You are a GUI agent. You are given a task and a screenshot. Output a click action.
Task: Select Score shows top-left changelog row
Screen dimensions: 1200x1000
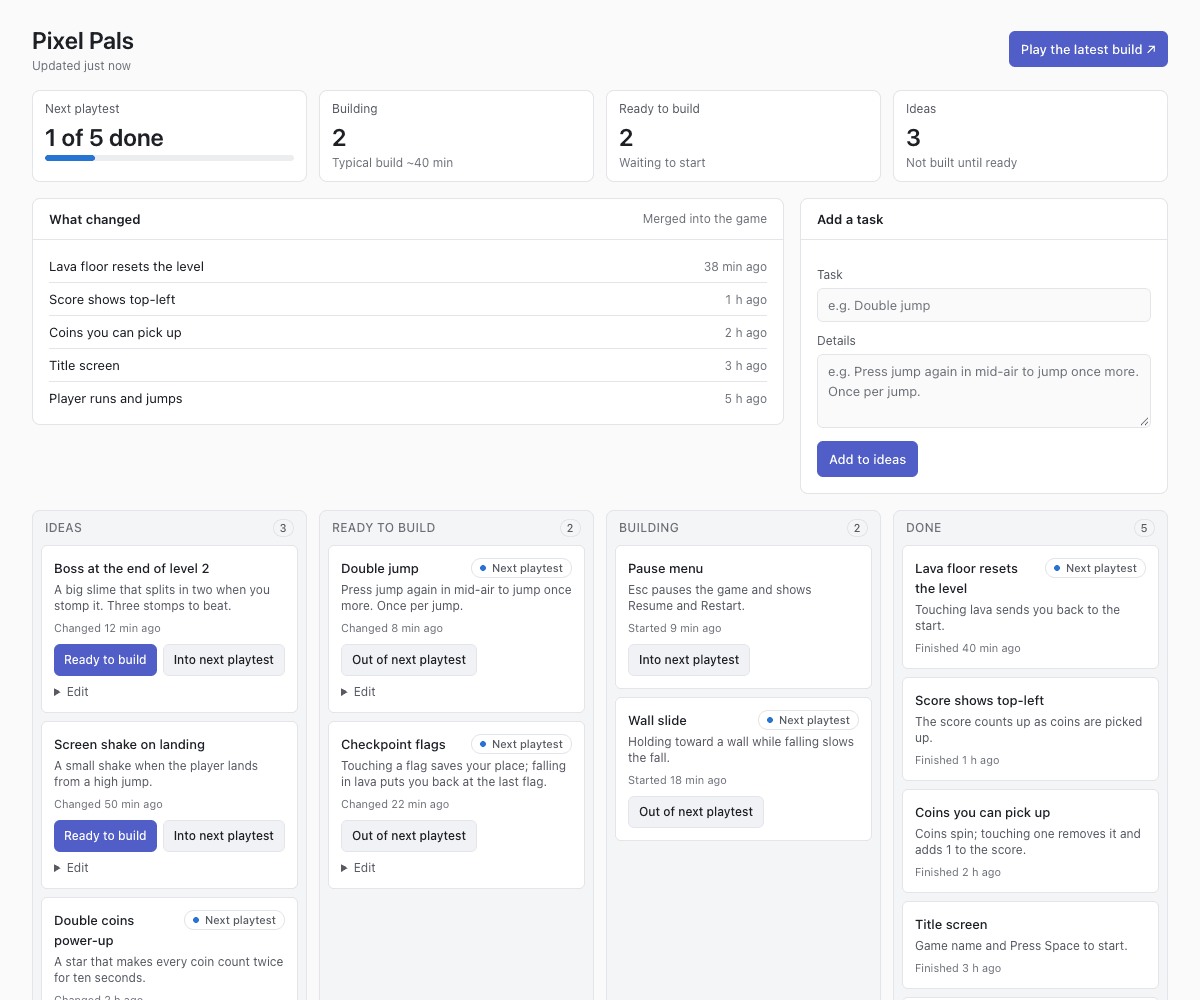click(x=408, y=300)
